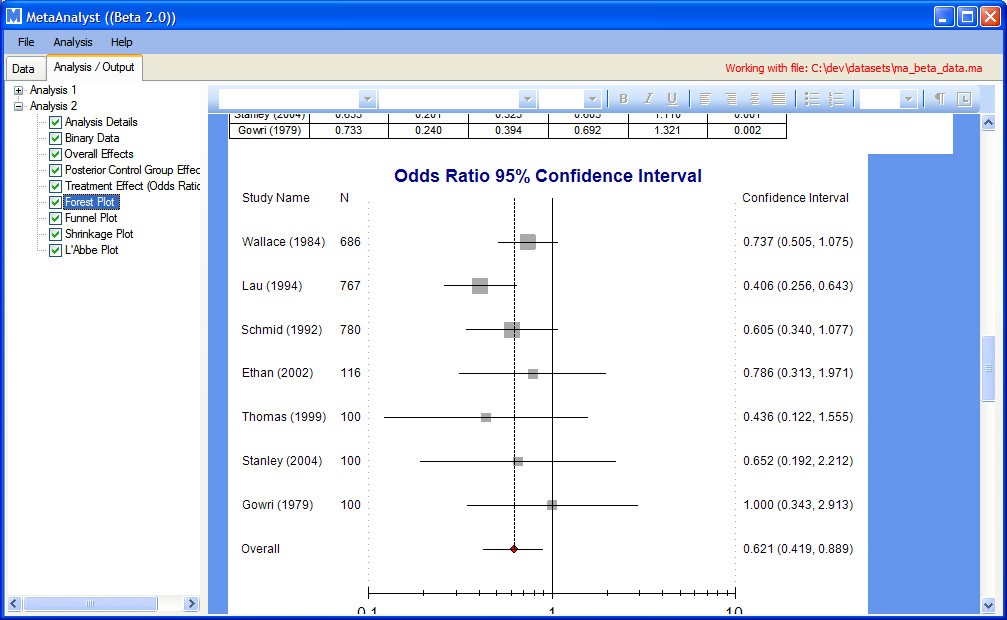Toggle the Funnel Plot checkbox
This screenshot has width=1007, height=620.
coord(56,218)
